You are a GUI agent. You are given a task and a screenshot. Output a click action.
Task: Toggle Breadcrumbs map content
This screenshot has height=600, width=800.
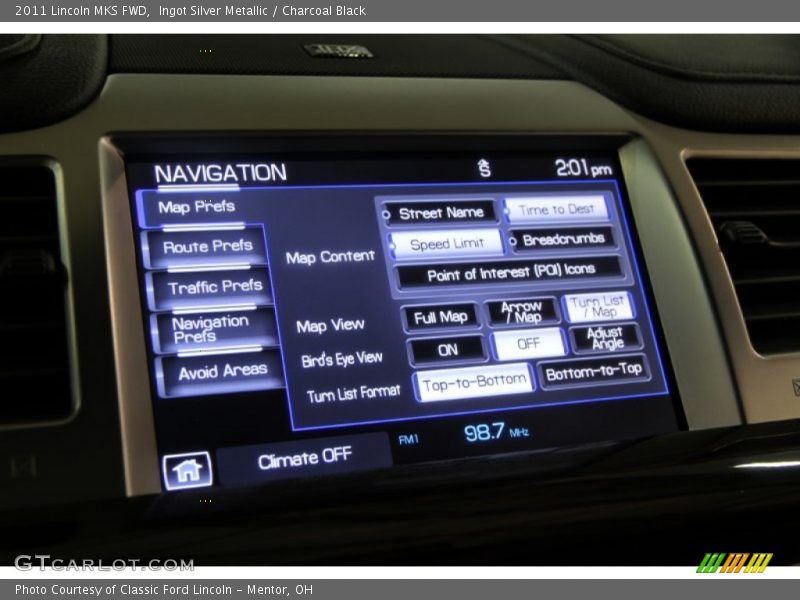563,239
